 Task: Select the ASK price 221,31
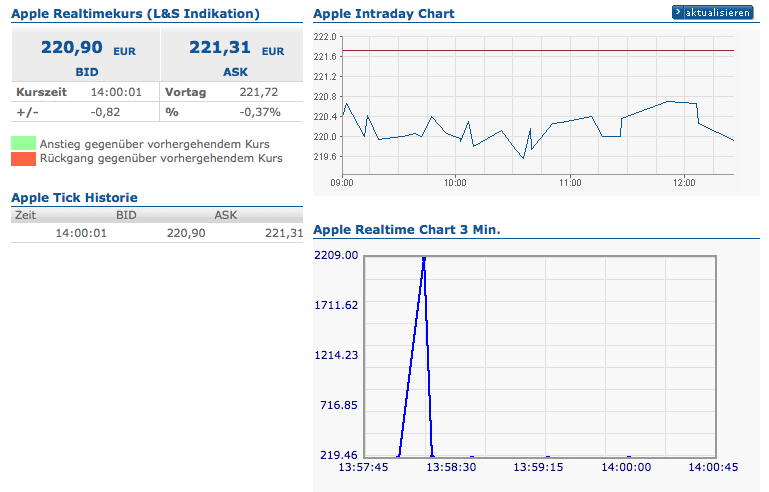pyautogui.click(x=220, y=48)
